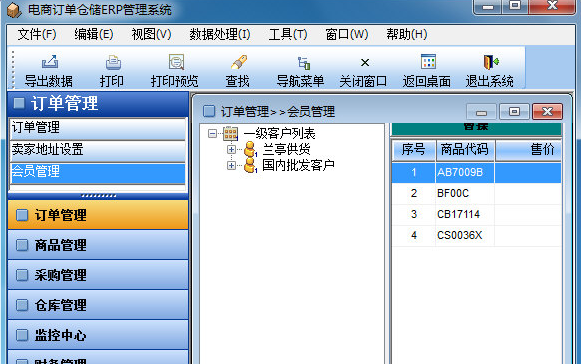Click the 一级客户列表 grid icon

tap(230, 133)
